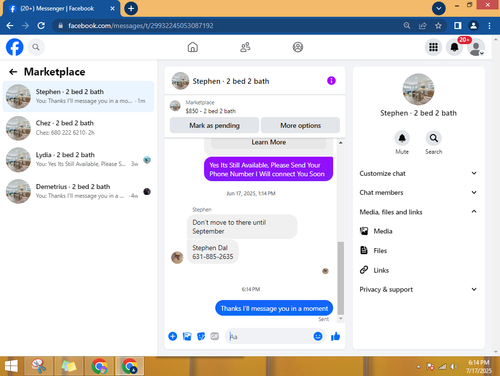Click the chat header Stephen - 2 bed 2 bath
The height and width of the screenshot is (376, 500).
tap(231, 81)
